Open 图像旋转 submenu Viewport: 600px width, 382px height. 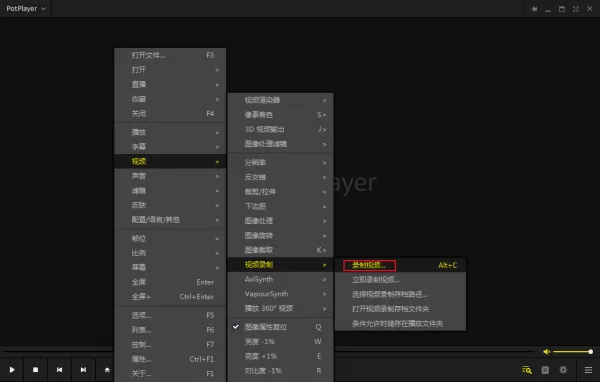[280, 235]
